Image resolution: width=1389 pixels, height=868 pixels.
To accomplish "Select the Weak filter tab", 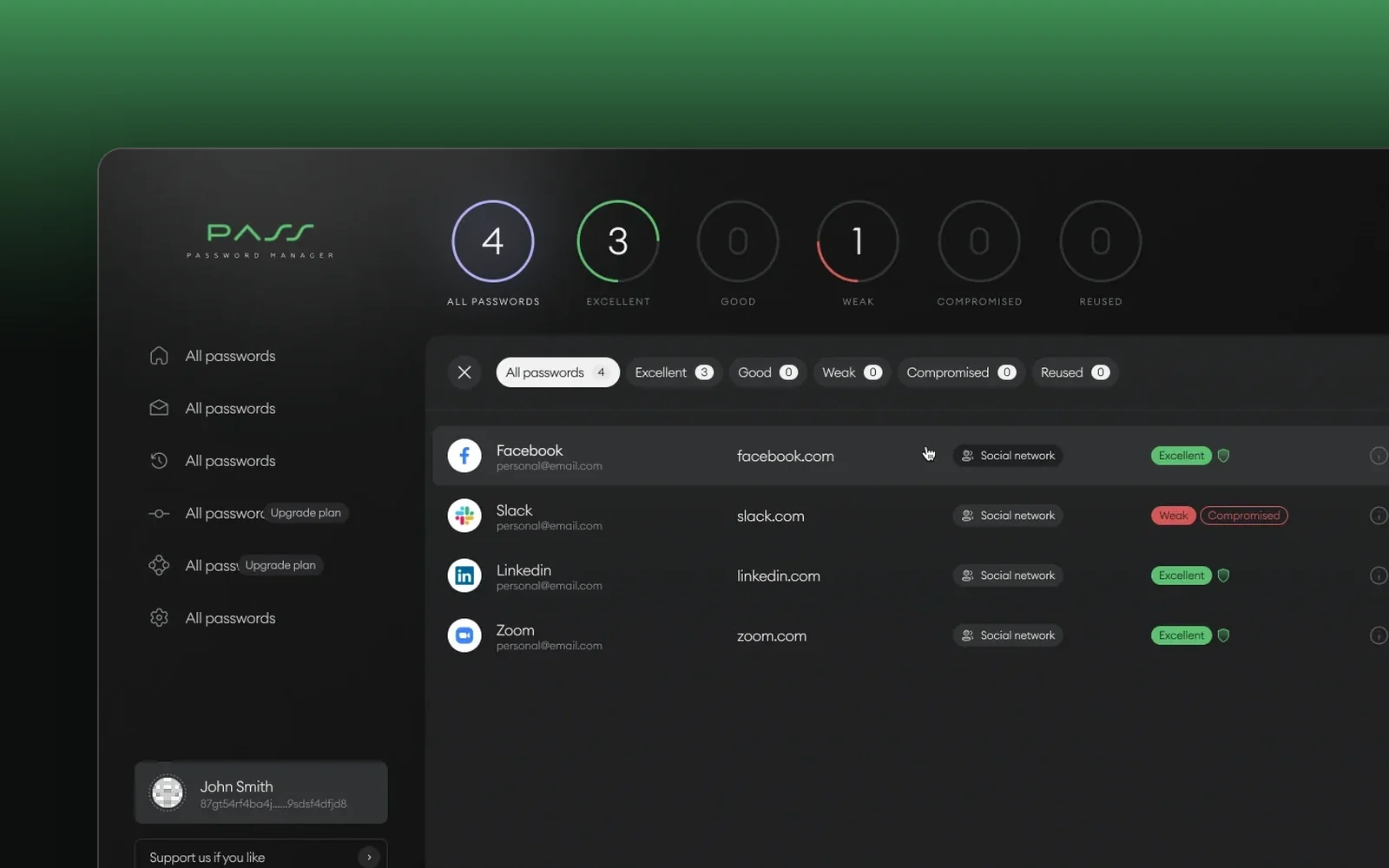I will click(852, 372).
